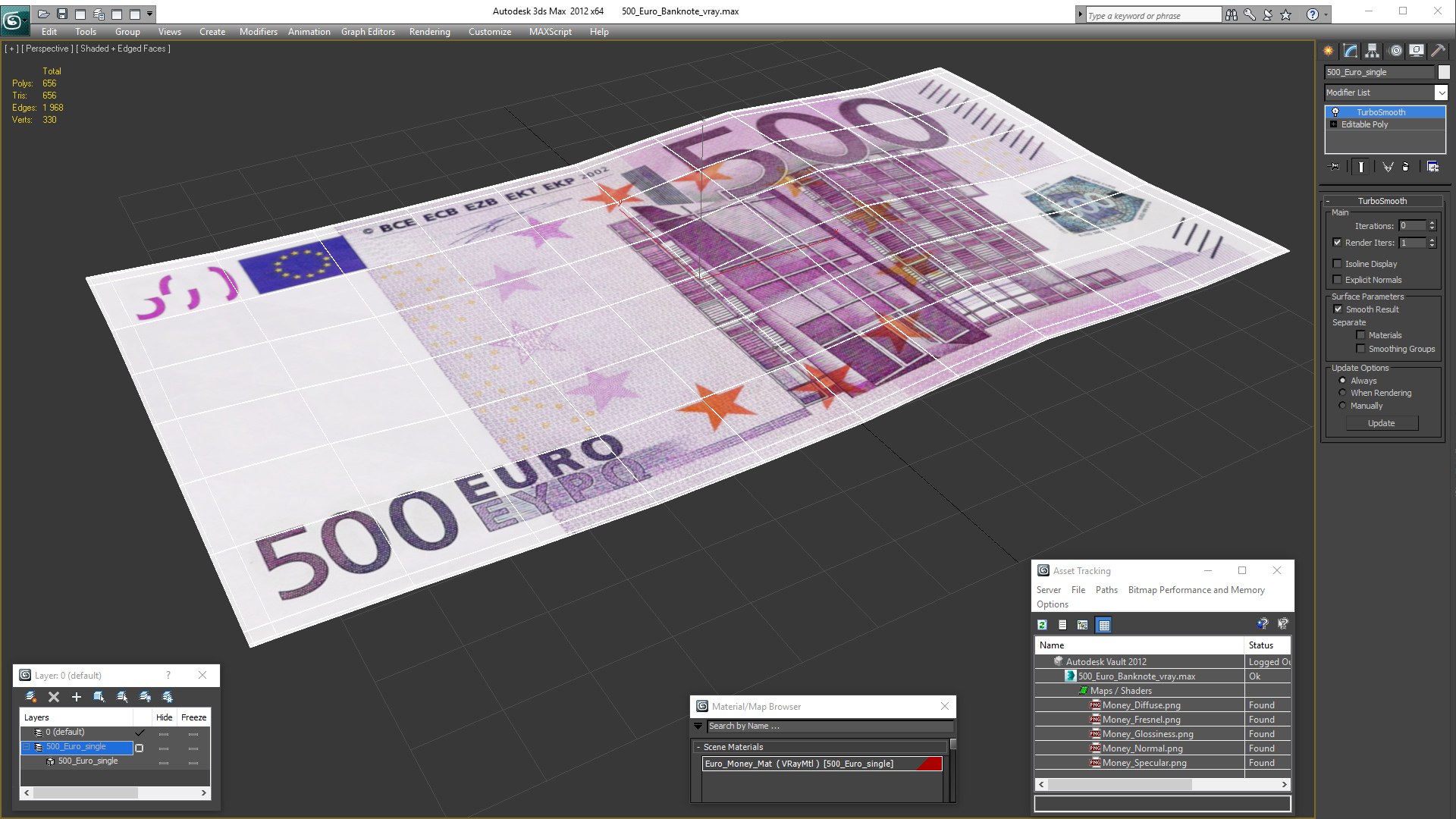Open the Modify command panel tab

point(1351,51)
